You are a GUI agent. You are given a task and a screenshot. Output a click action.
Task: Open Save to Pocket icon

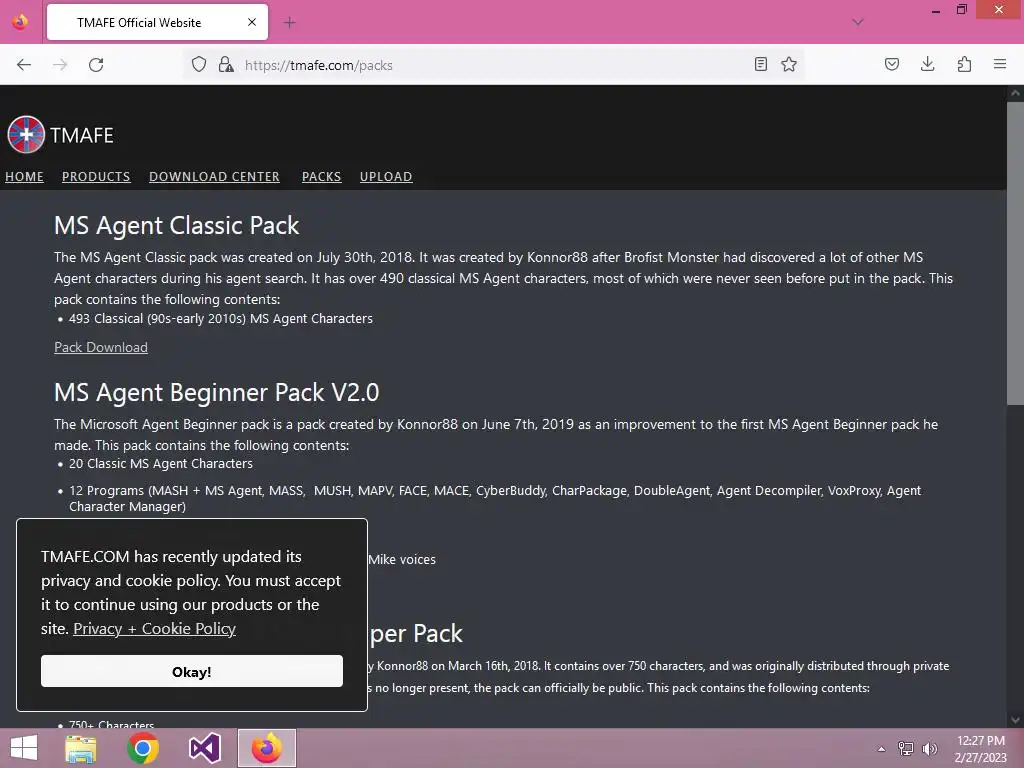coord(891,64)
